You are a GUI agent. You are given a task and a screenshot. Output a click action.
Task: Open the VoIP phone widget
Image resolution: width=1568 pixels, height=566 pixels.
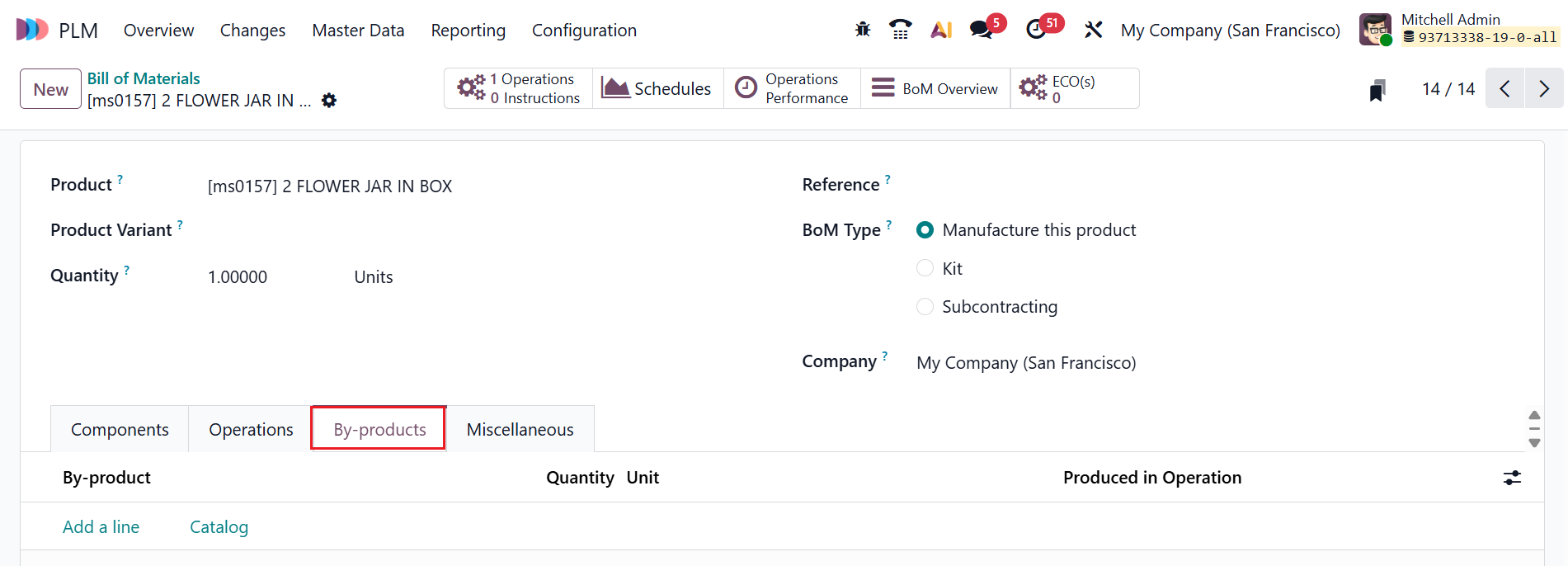900,30
